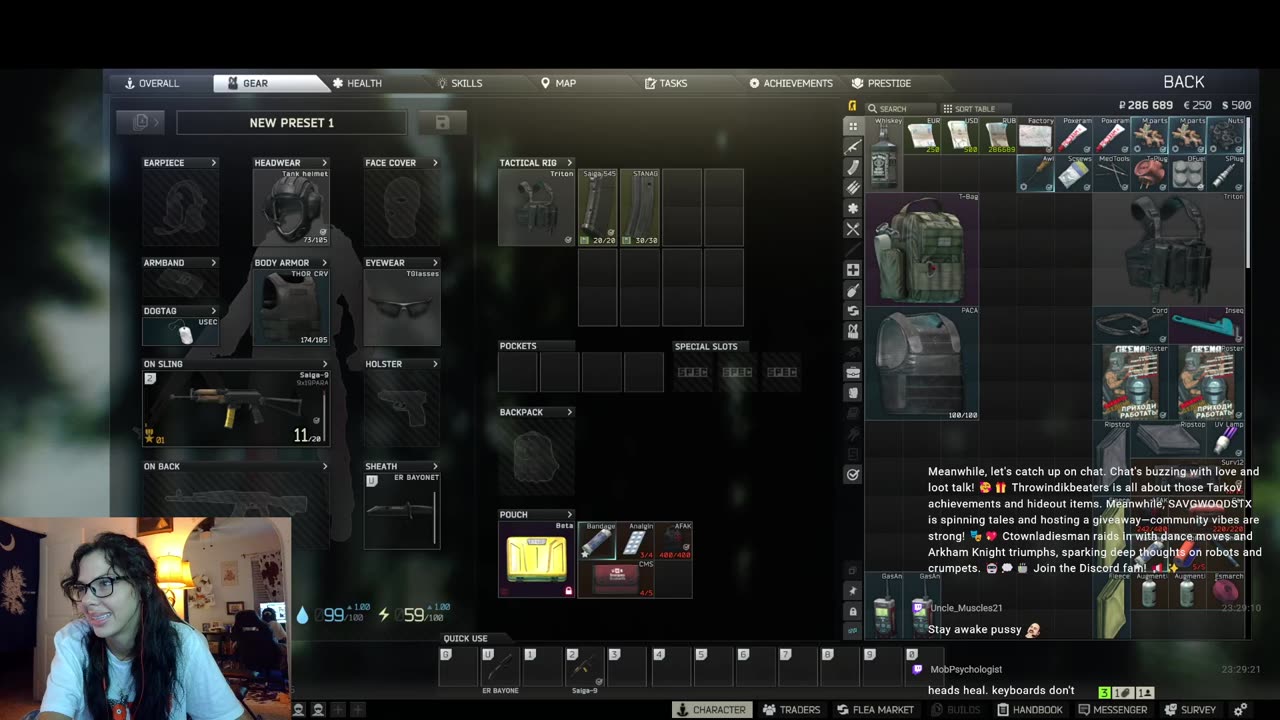This screenshot has height=720, width=1280.
Task: Select the Factory map item
Action: (x=1036, y=135)
